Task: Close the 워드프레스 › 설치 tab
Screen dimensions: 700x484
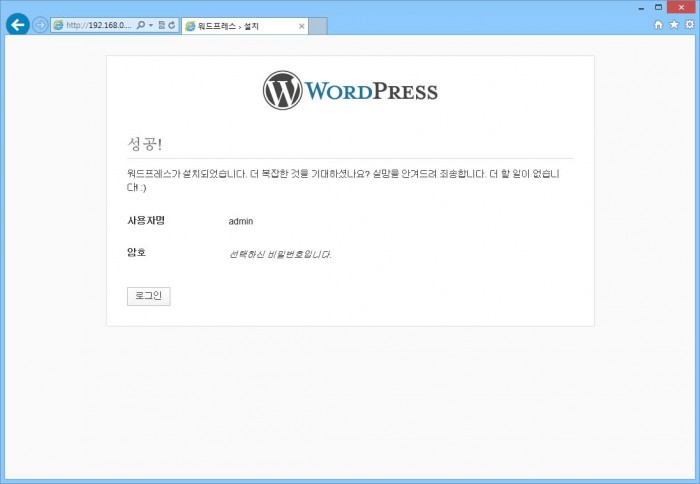Action: pyautogui.click(x=302, y=26)
